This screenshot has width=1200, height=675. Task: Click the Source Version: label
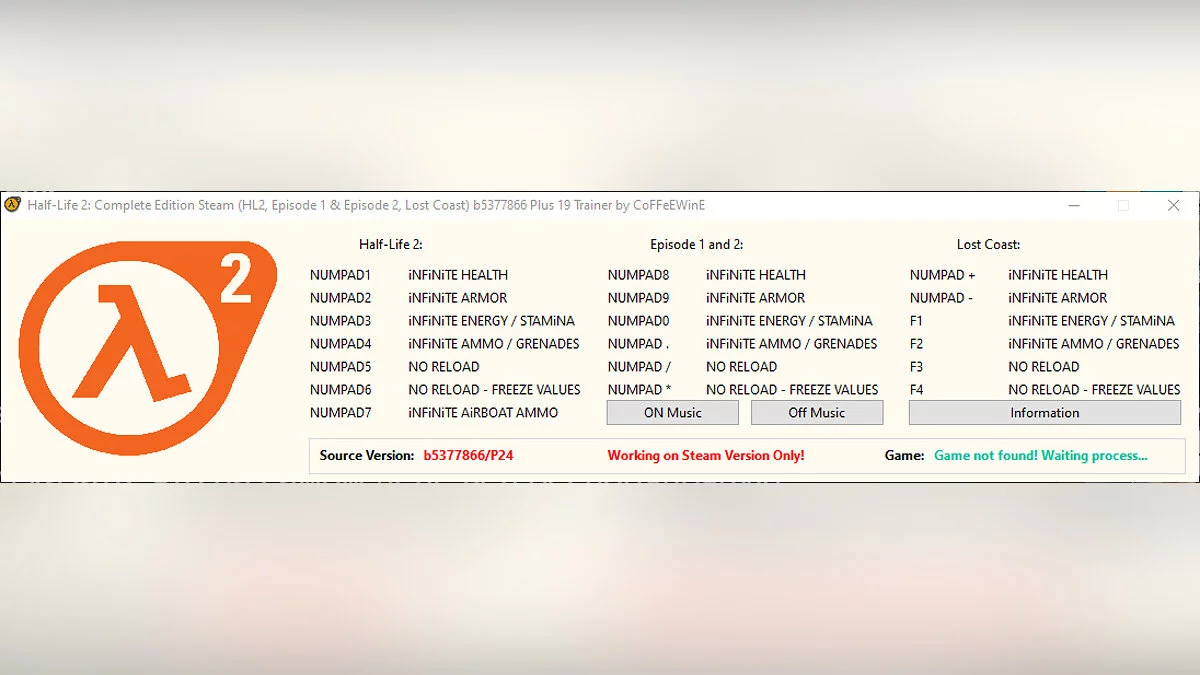coord(367,456)
